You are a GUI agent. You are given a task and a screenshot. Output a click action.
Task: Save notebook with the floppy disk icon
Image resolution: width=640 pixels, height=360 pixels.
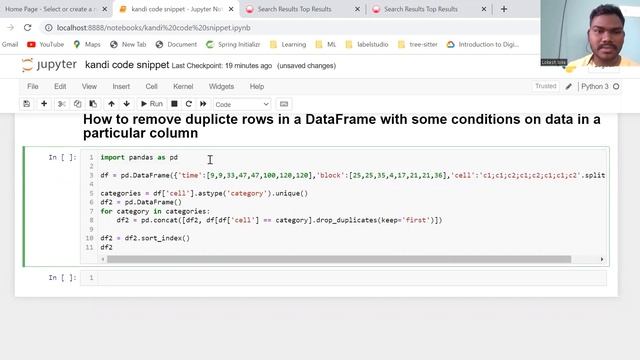(x=27, y=104)
